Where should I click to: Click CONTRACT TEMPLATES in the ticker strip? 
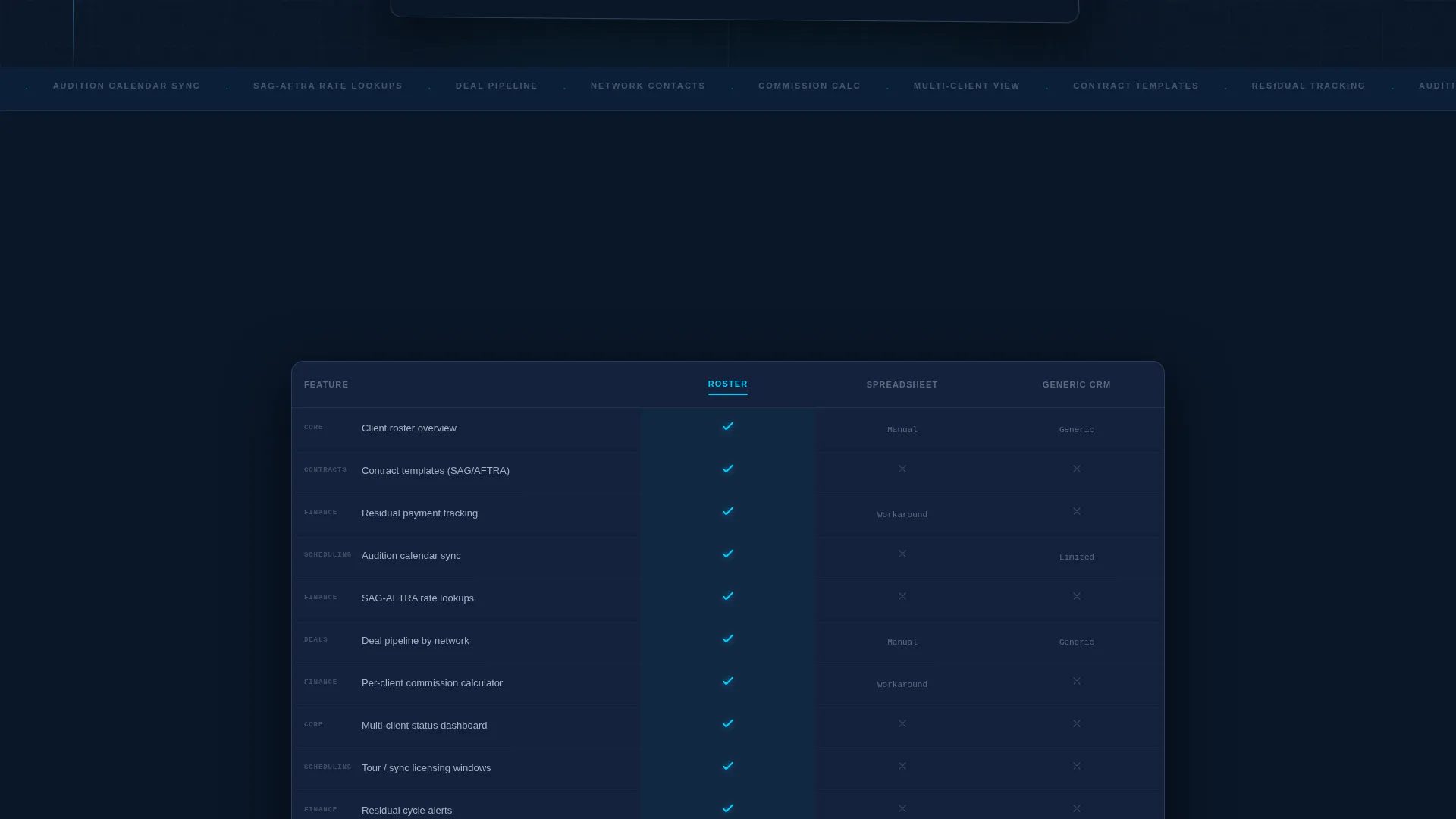click(x=1136, y=86)
